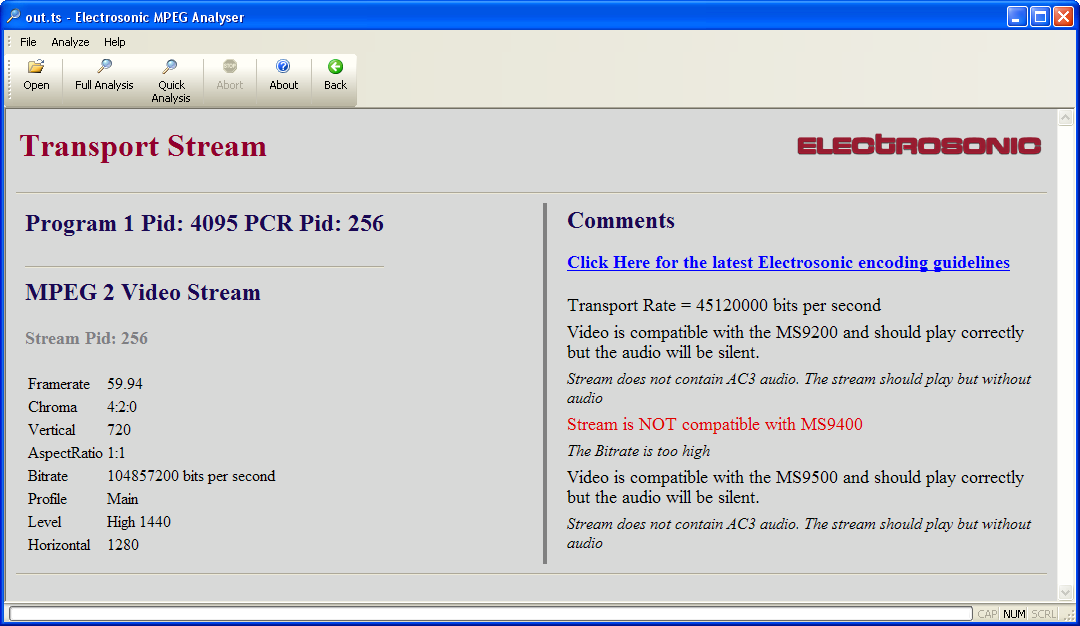
Task: Click the red NOT compatible with MS9400 text
Action: [714, 424]
